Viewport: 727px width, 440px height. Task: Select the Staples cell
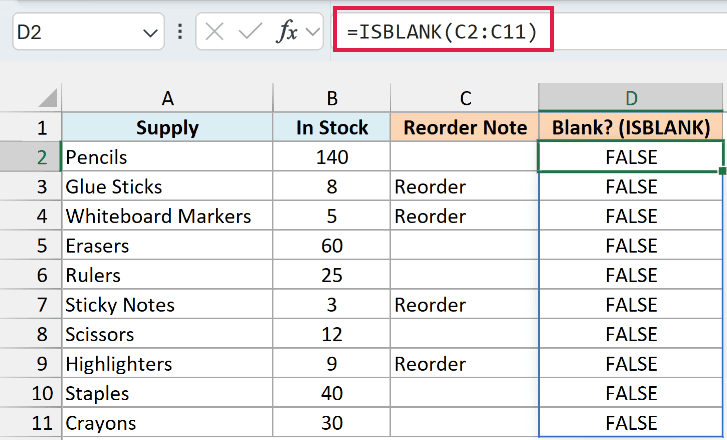(x=167, y=393)
